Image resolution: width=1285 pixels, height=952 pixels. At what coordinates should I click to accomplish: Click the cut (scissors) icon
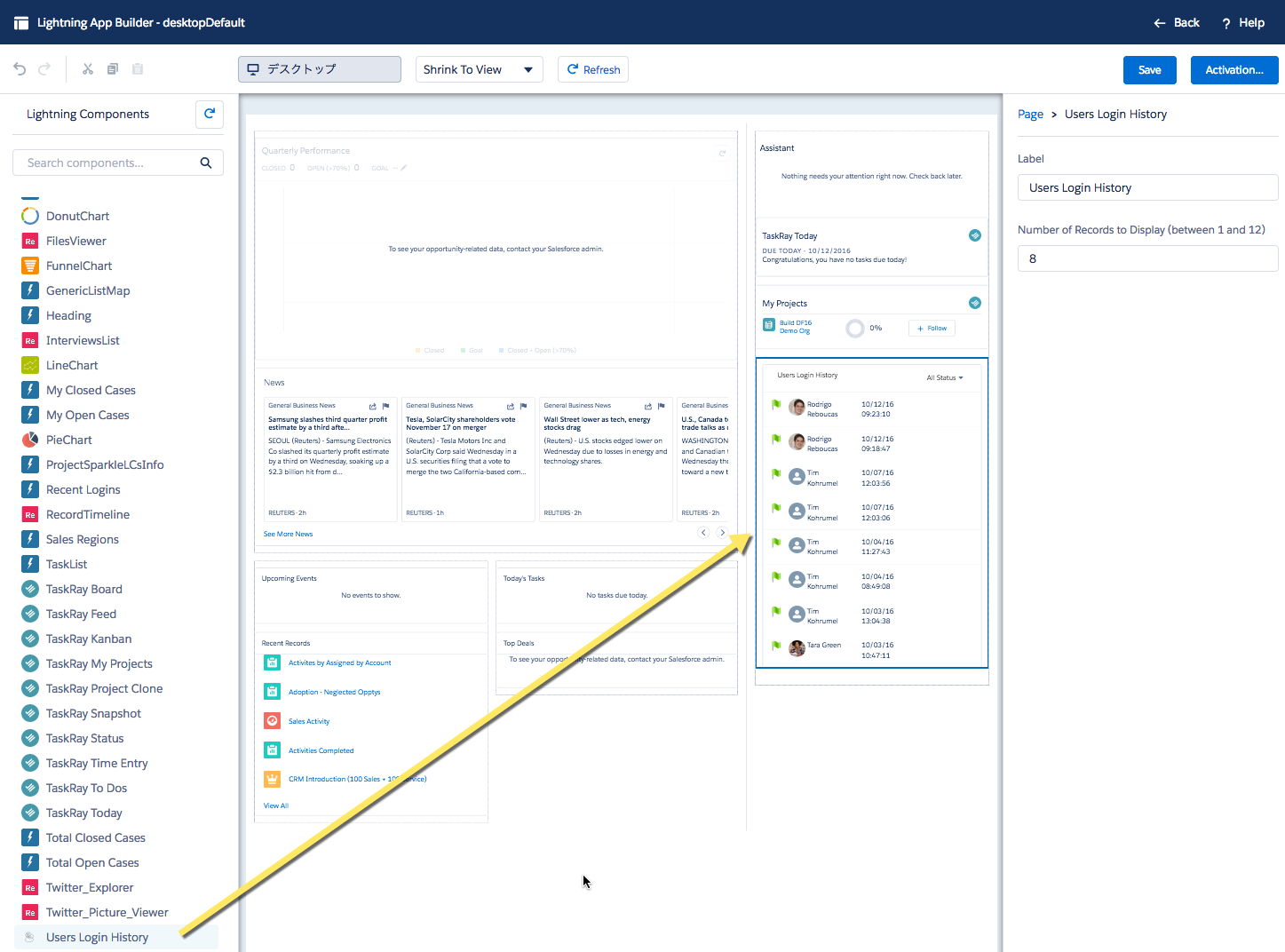point(87,68)
